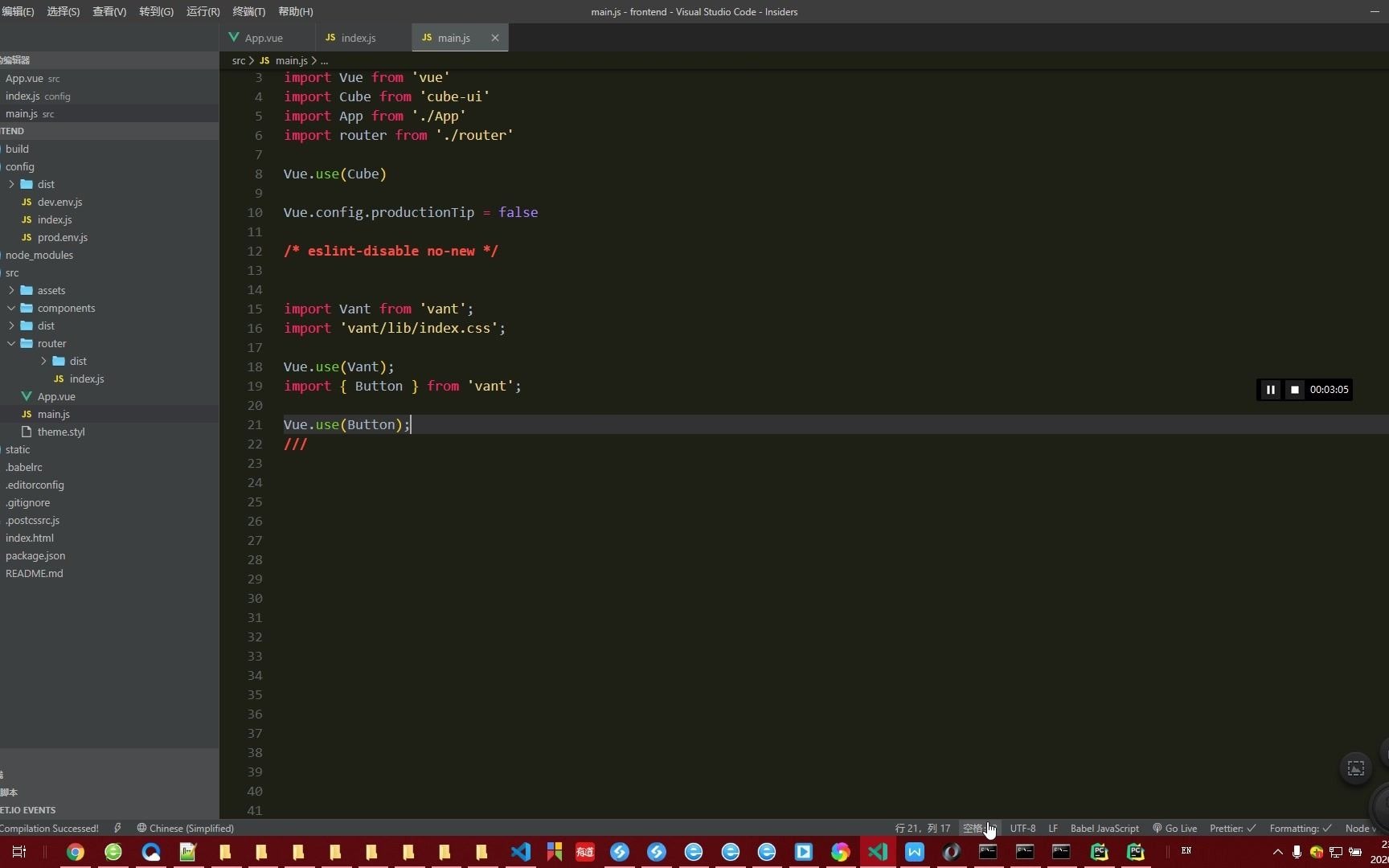
Task: Click the Prettier status indicator
Action: coord(1232,828)
